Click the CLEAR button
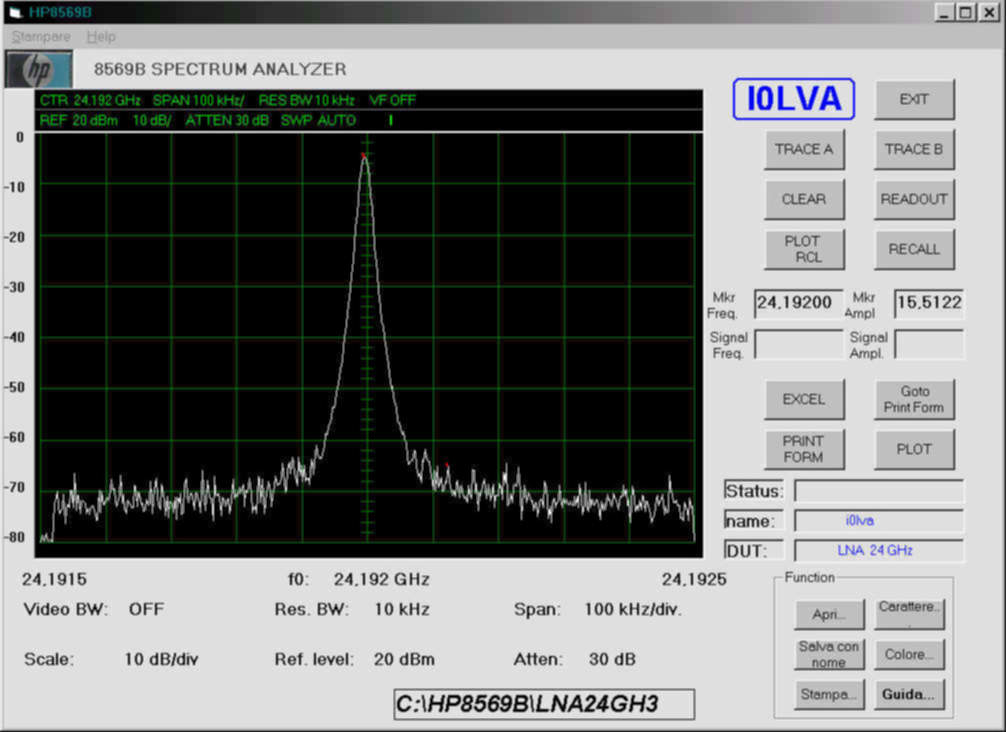This screenshot has width=1006, height=732. (804, 200)
